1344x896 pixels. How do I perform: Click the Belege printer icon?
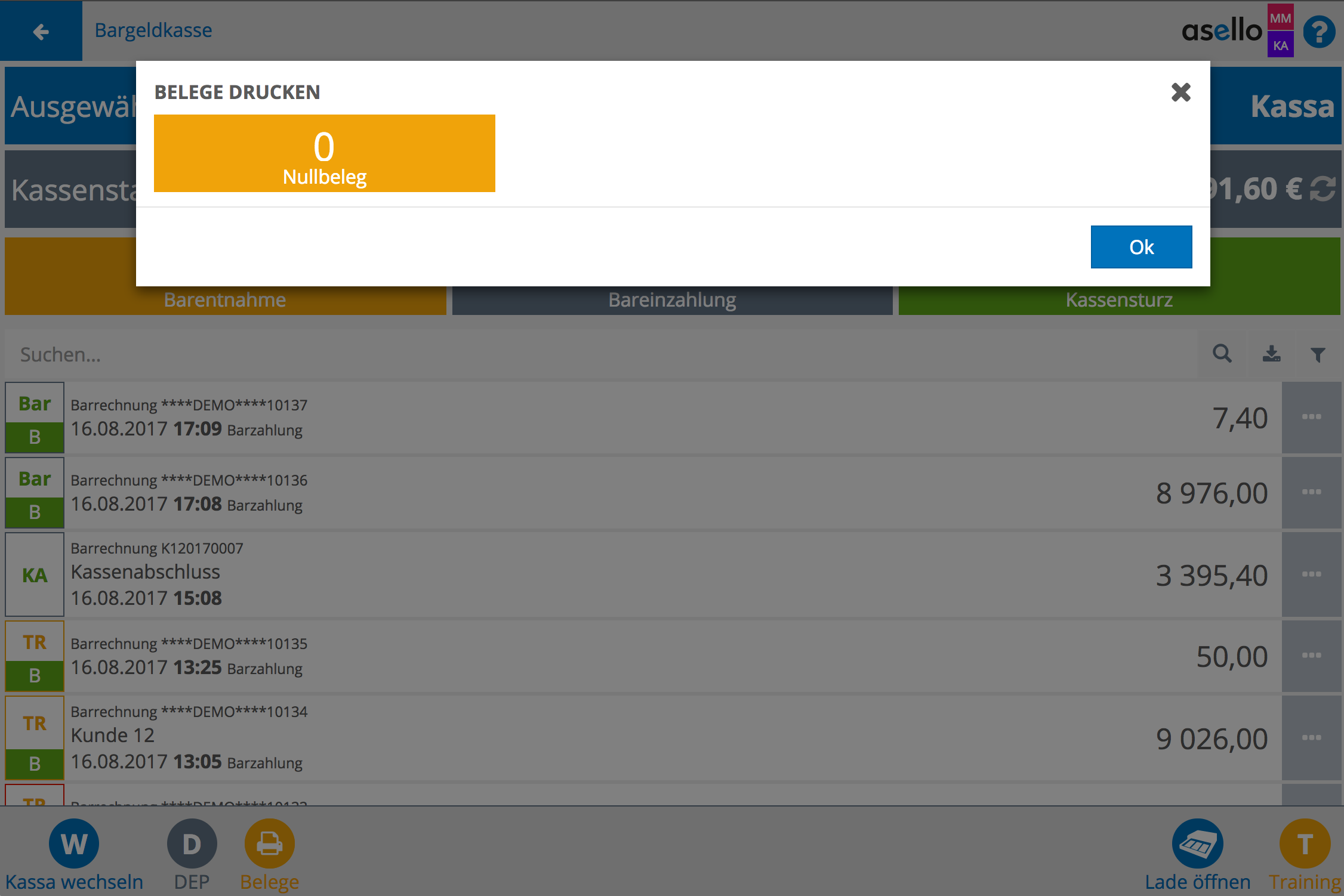(269, 844)
